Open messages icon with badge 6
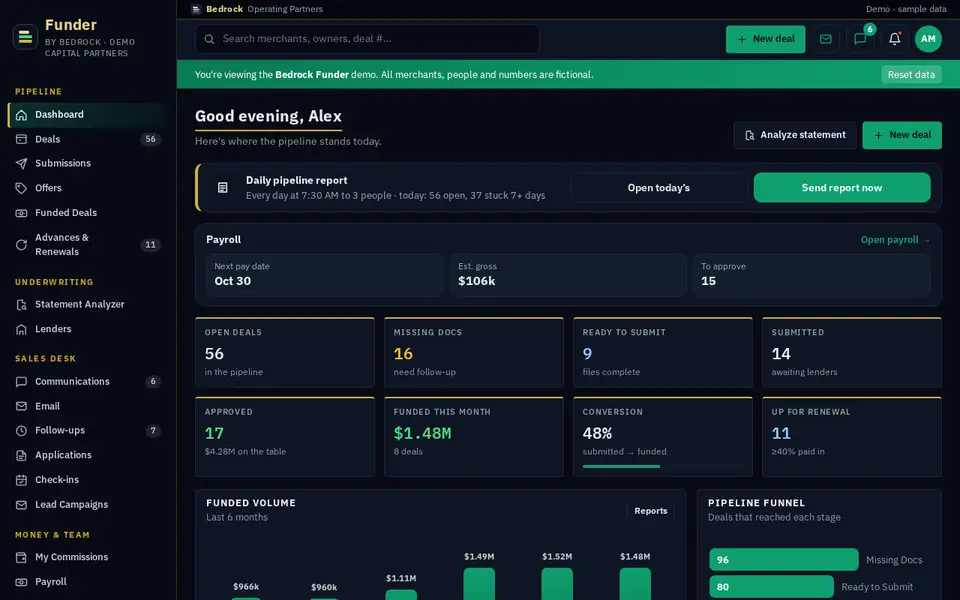This screenshot has width=960, height=600. [860, 39]
